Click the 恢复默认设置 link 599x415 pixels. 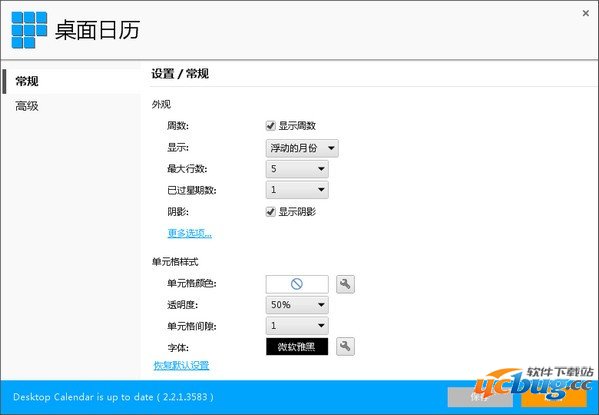[181, 365]
